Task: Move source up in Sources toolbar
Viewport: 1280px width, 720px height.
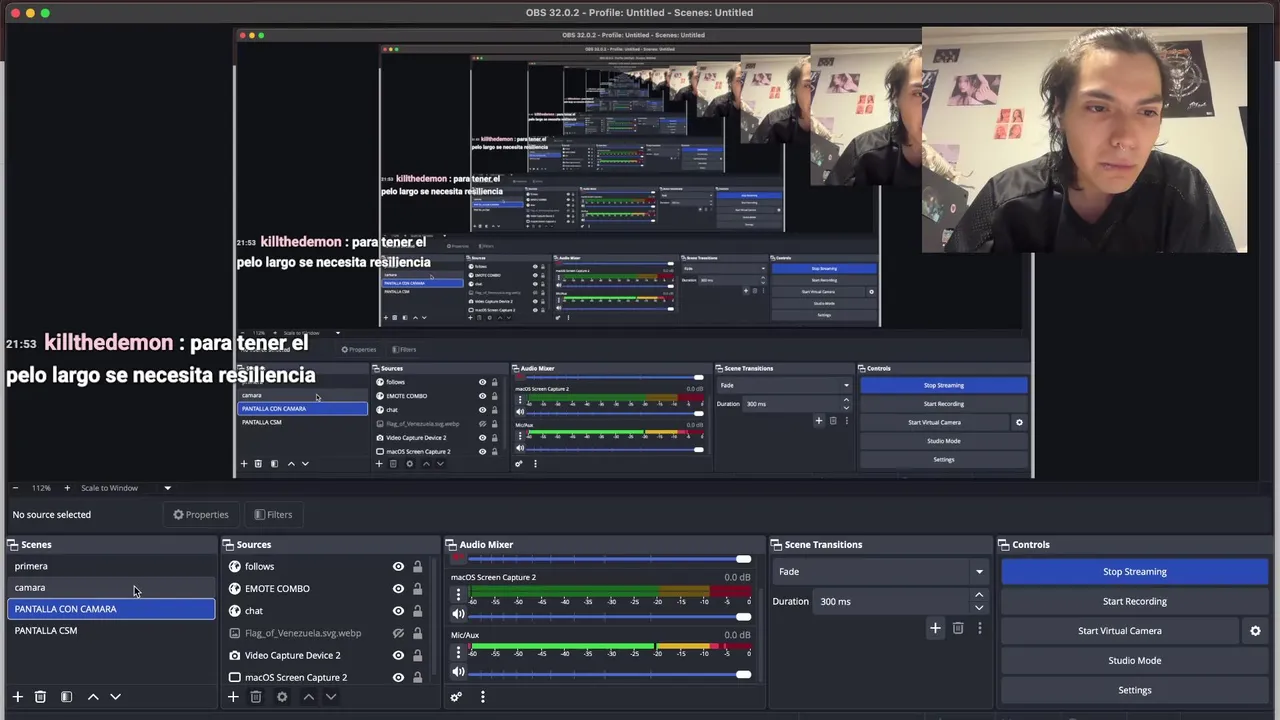Action: (x=308, y=697)
